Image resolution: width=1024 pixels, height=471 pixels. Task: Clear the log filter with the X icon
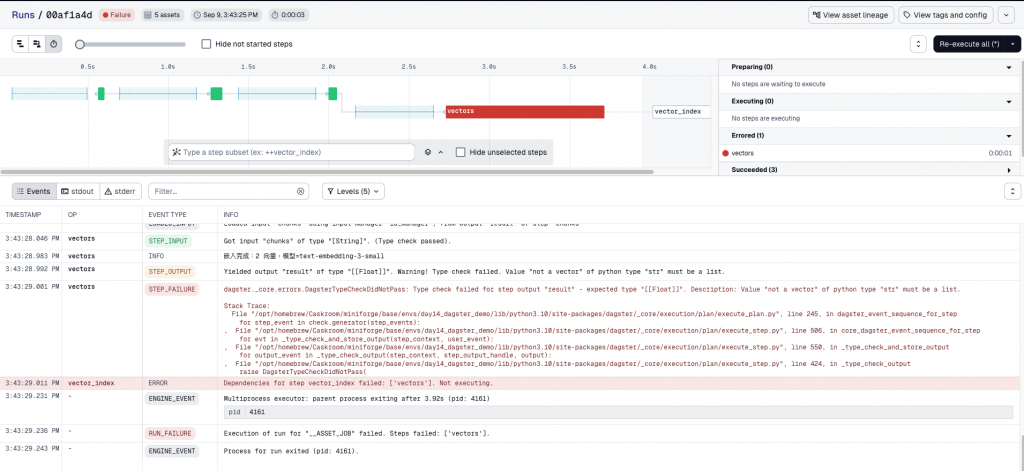[300, 191]
